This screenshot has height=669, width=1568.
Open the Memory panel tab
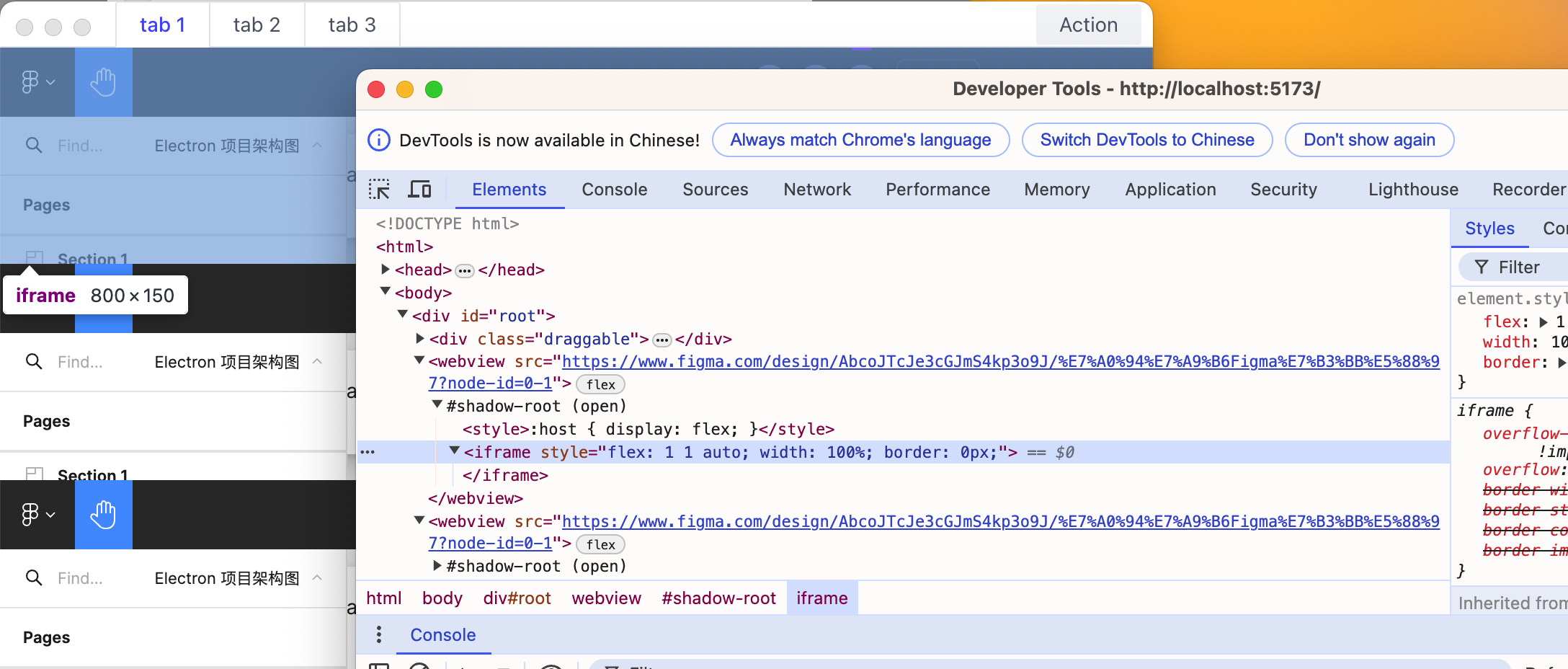pyautogui.click(x=1057, y=190)
